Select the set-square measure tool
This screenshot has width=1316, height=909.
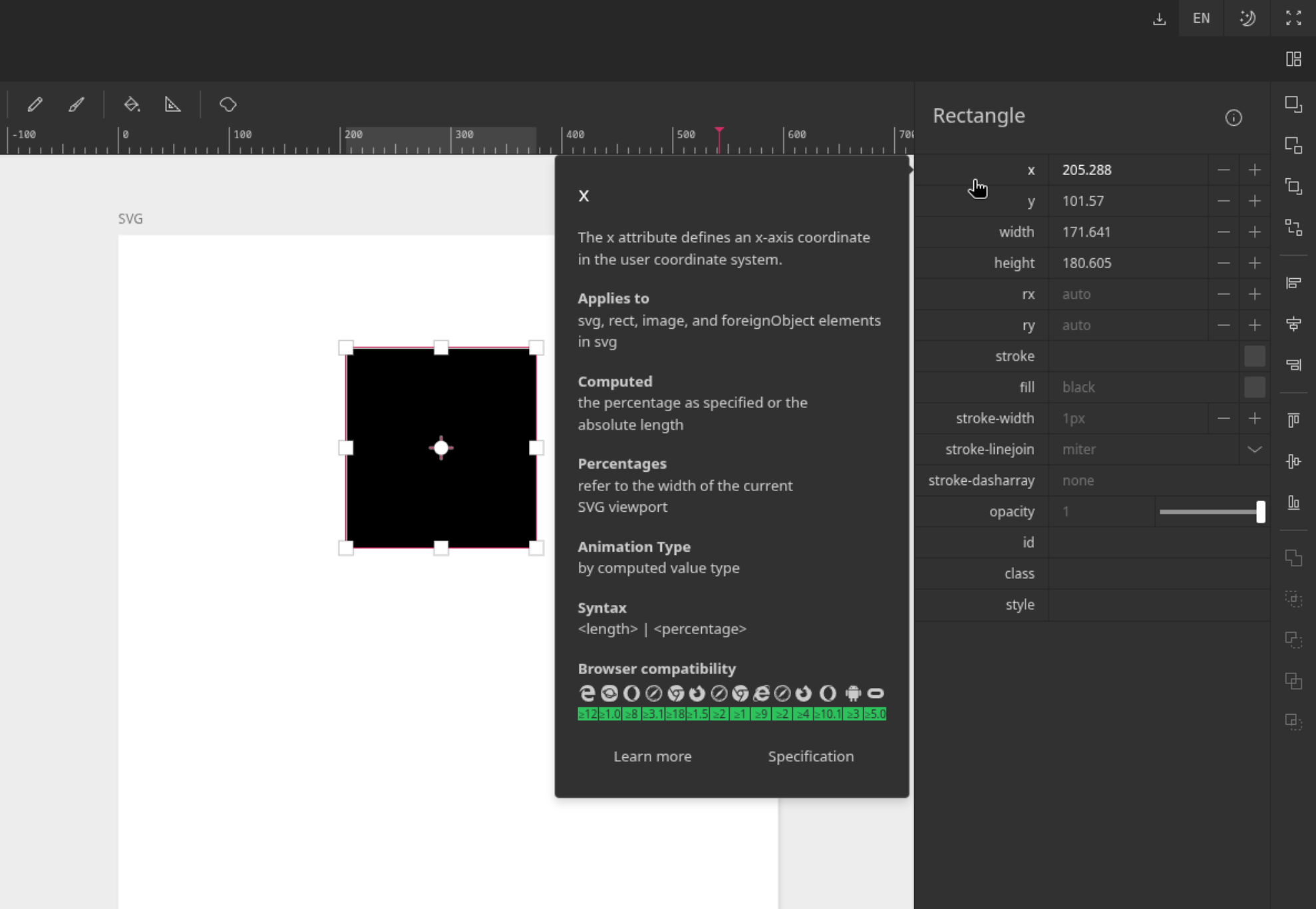tap(173, 104)
